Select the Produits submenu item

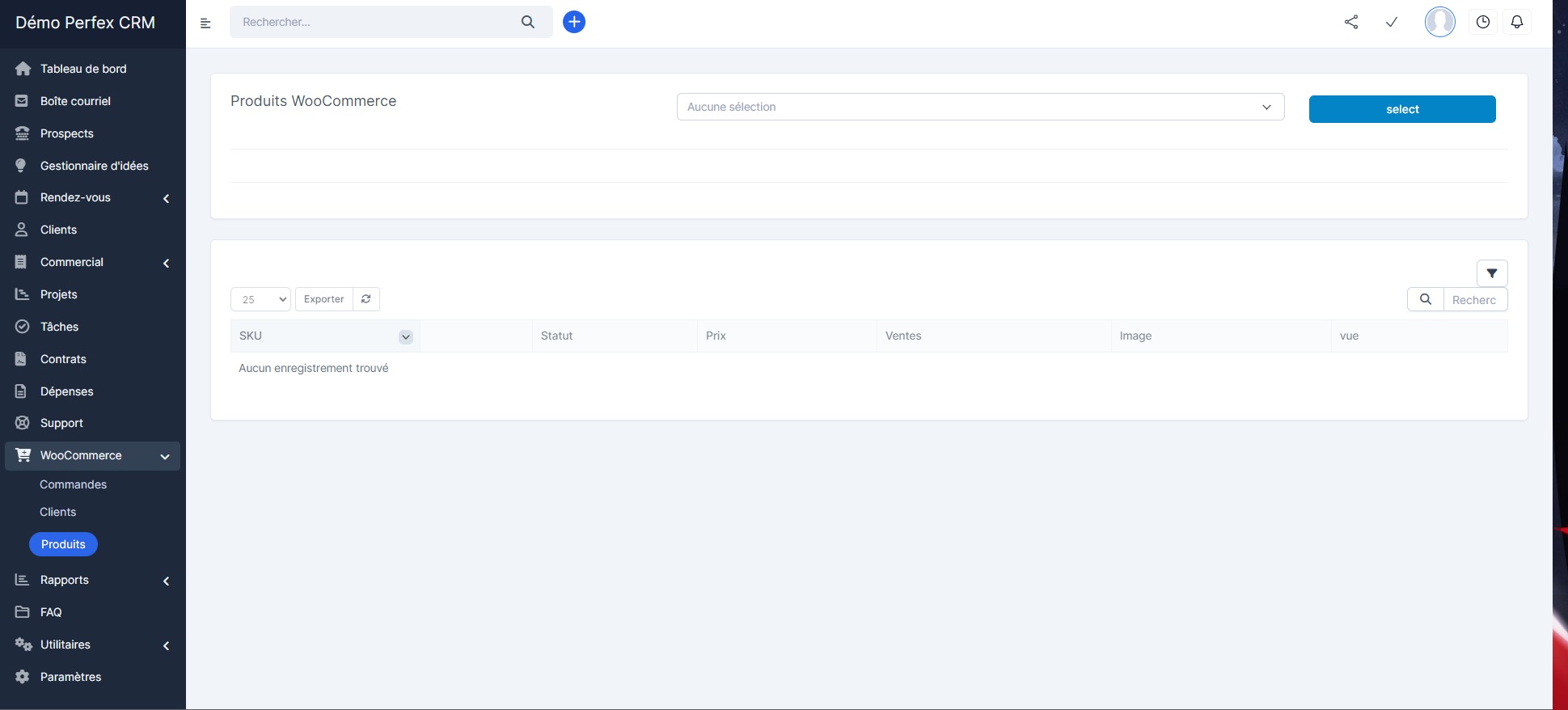[63, 544]
